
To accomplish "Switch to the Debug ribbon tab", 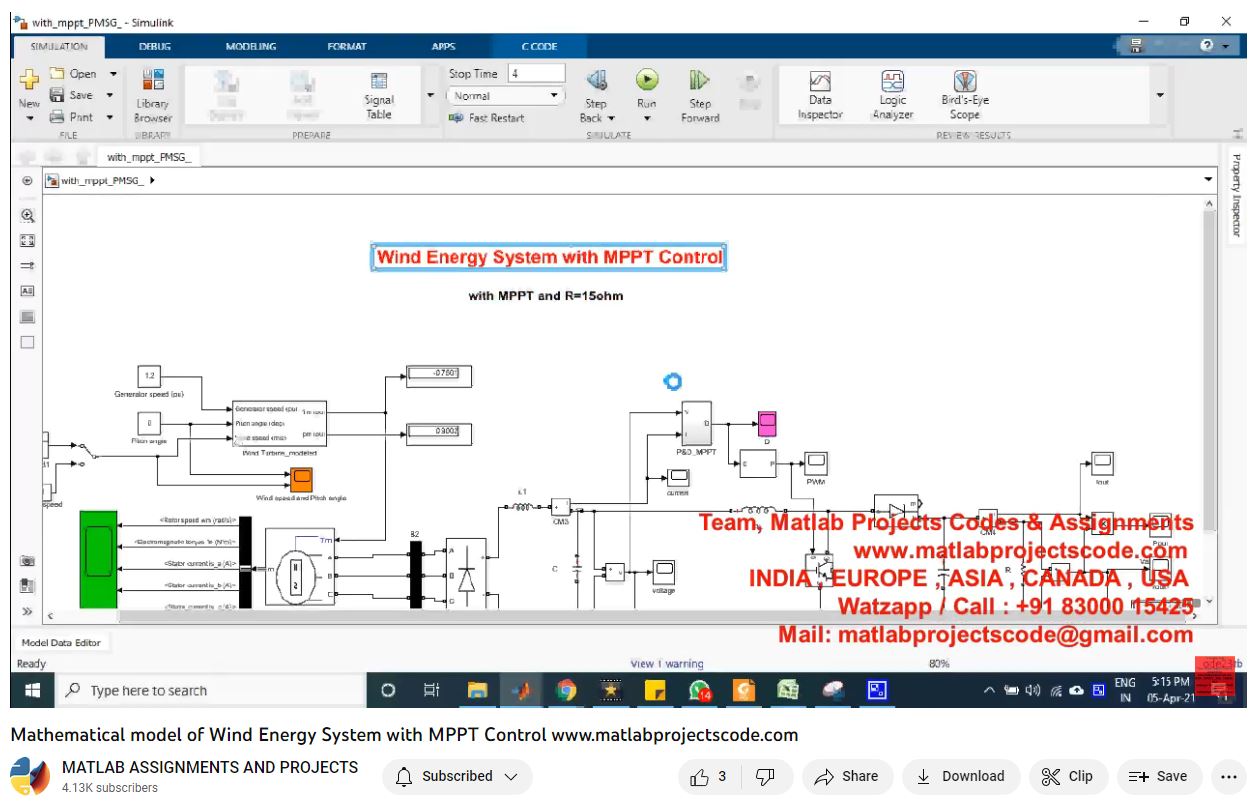I will [x=155, y=47].
